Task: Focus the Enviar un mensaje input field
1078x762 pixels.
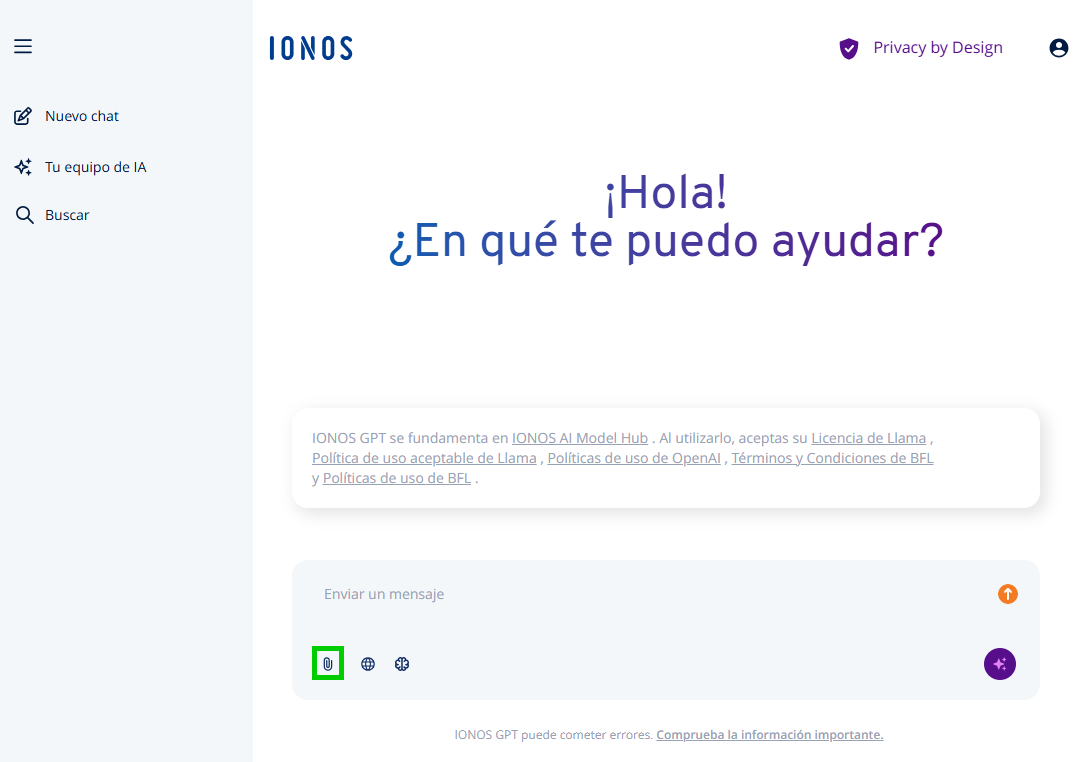Action: [650, 594]
